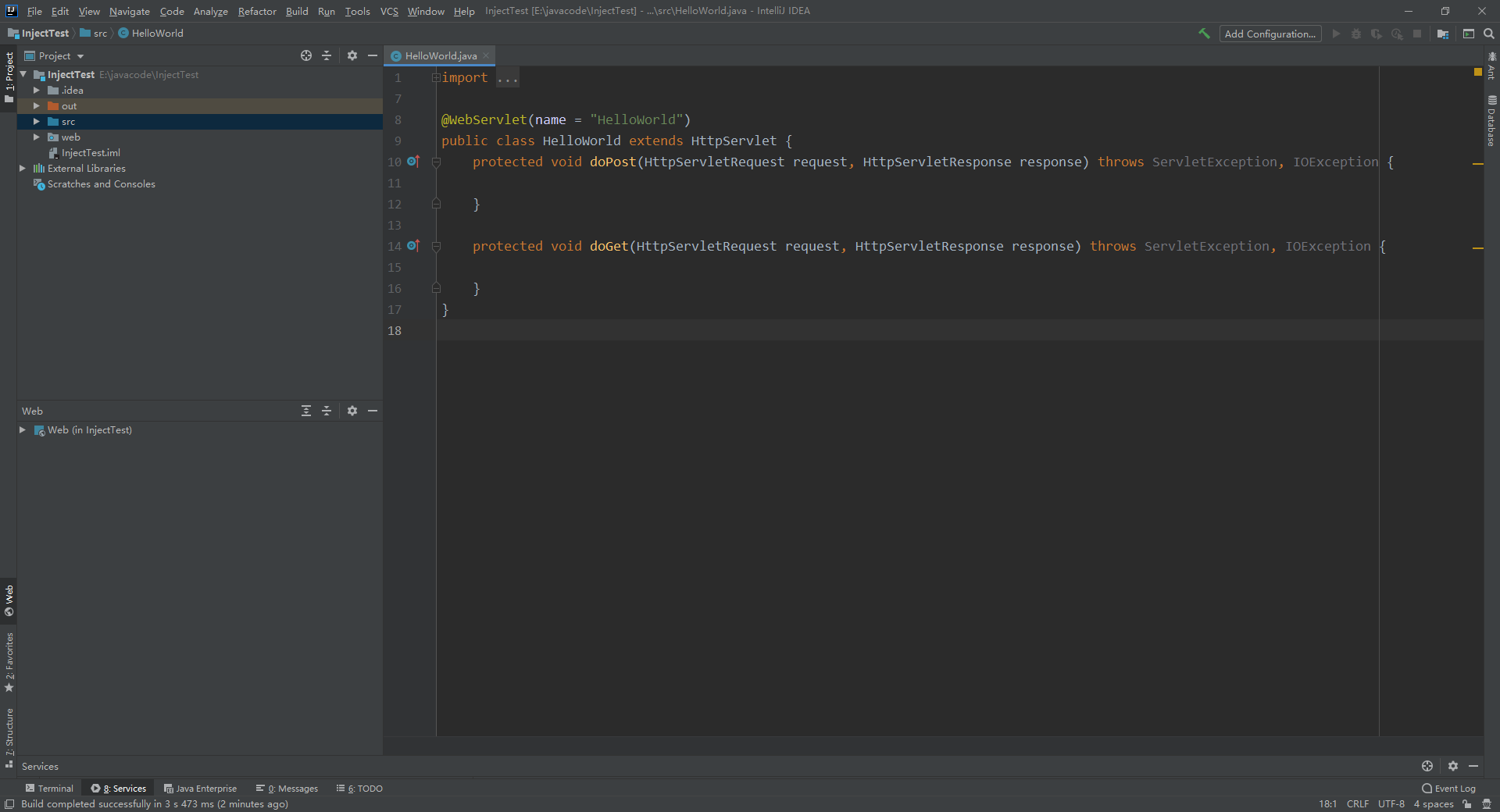Click the UTF-8 encoding in status bar

coord(1391,804)
